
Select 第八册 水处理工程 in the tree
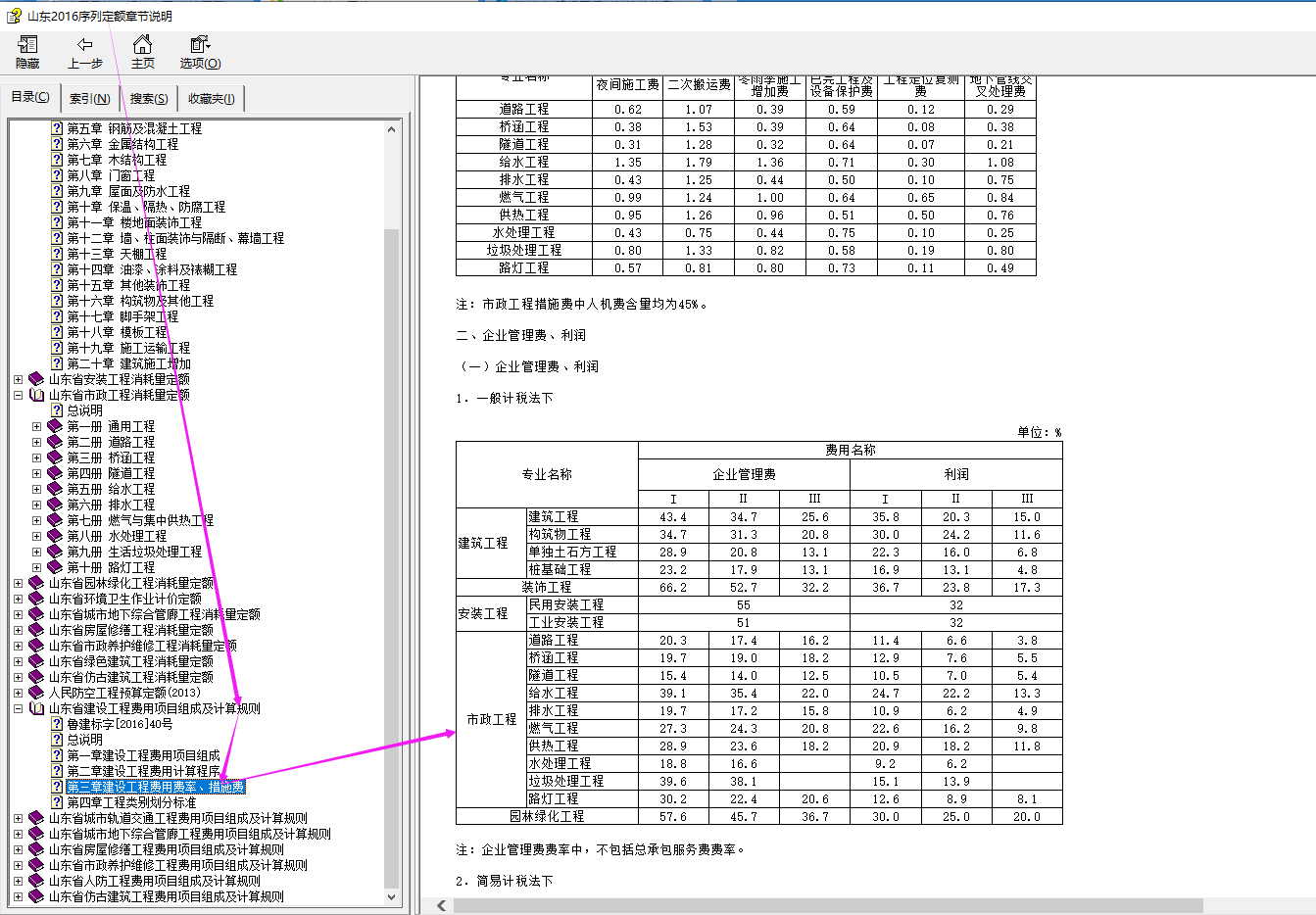pos(117,536)
